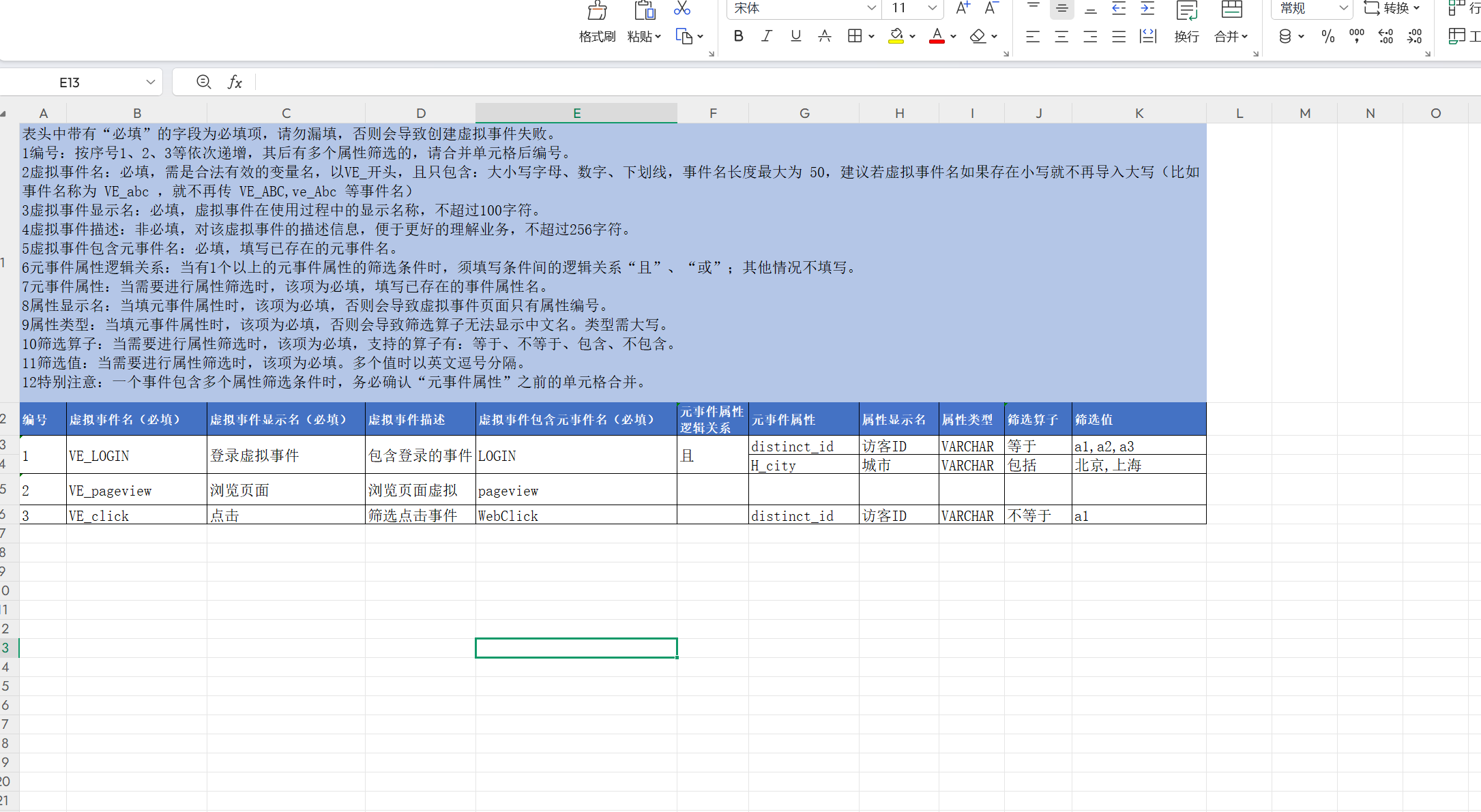
Task: Click the percent style icon
Action: pyautogui.click(x=1328, y=36)
